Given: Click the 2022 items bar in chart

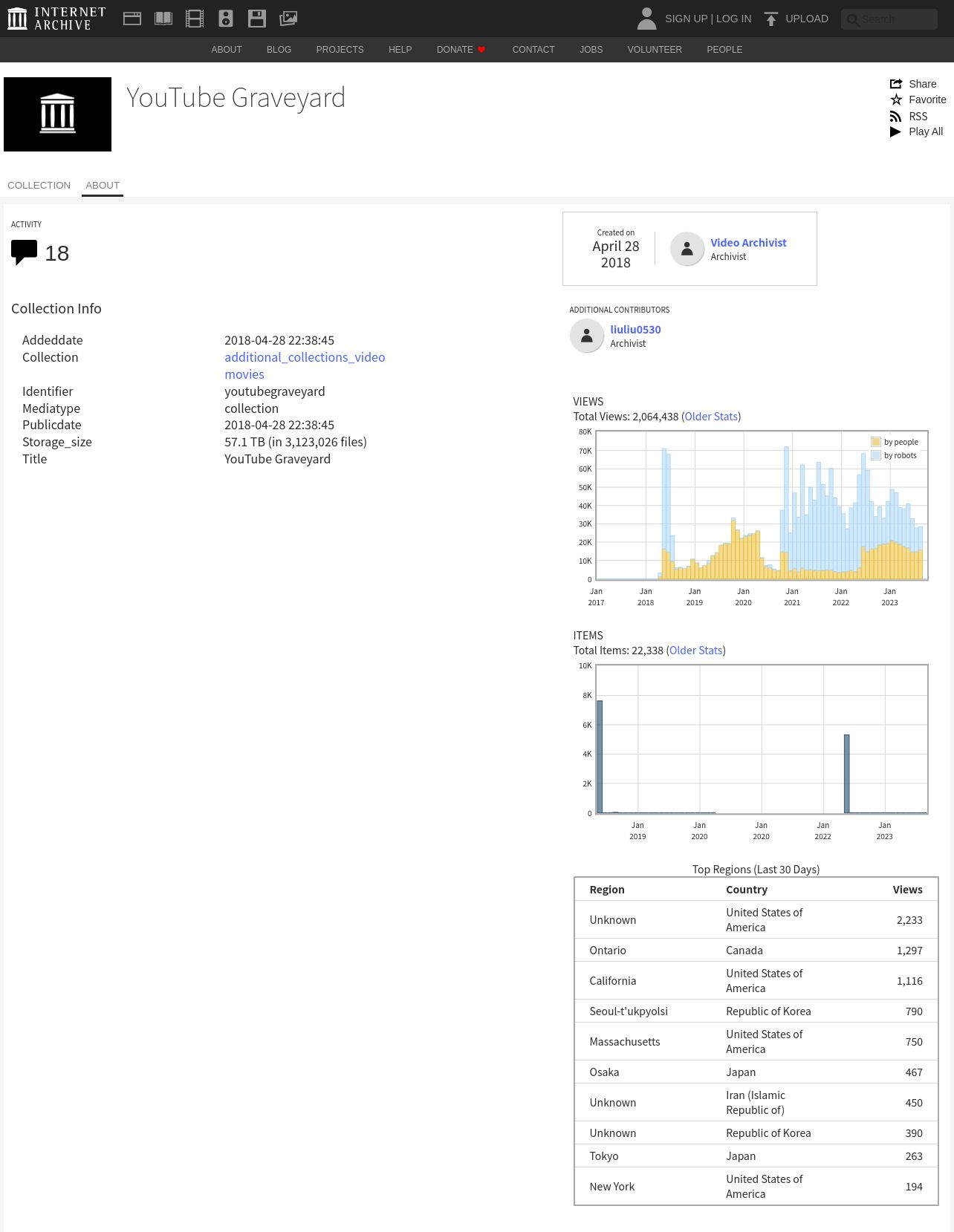Looking at the screenshot, I should pos(847,774).
